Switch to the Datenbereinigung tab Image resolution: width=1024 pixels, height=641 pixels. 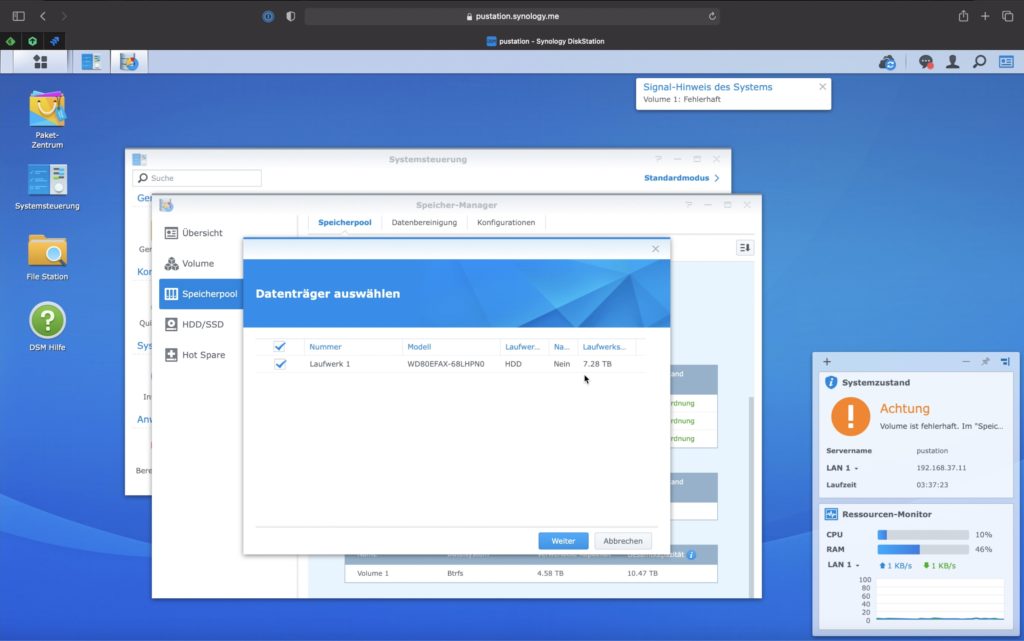424,222
